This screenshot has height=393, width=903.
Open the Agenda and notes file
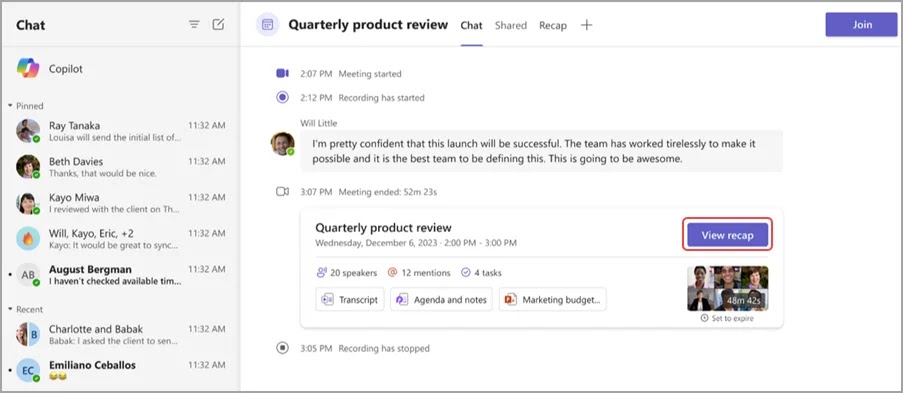click(x=441, y=300)
